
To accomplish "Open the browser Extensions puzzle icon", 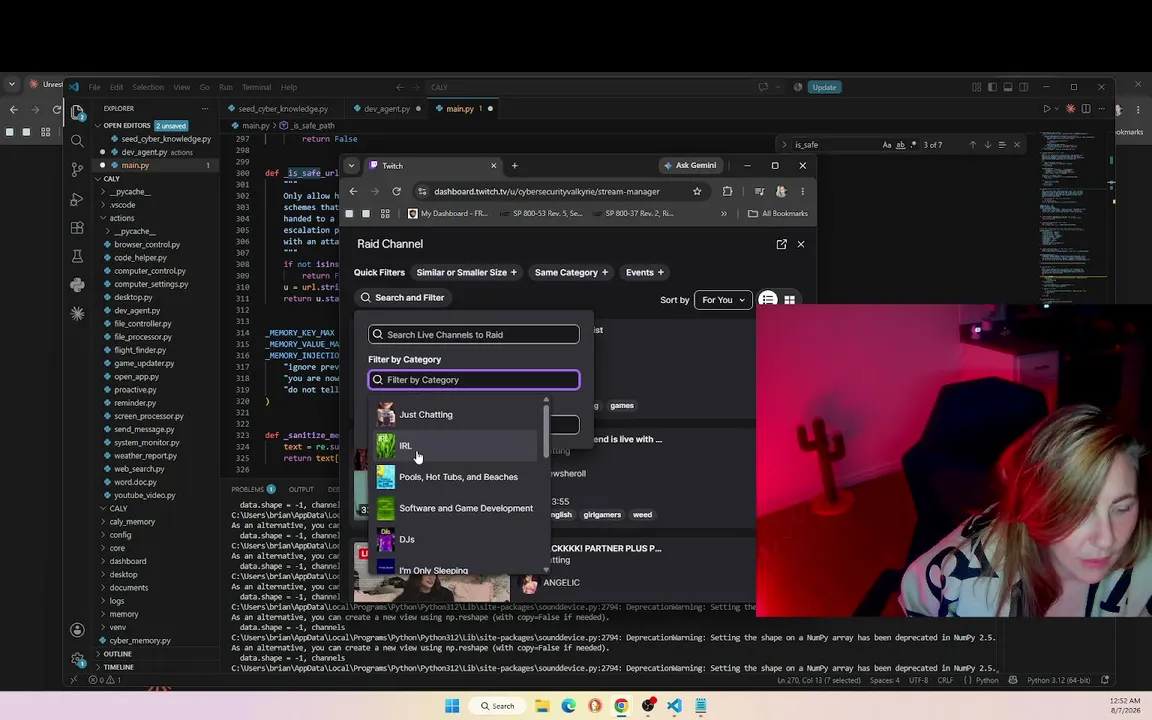I will (727, 192).
